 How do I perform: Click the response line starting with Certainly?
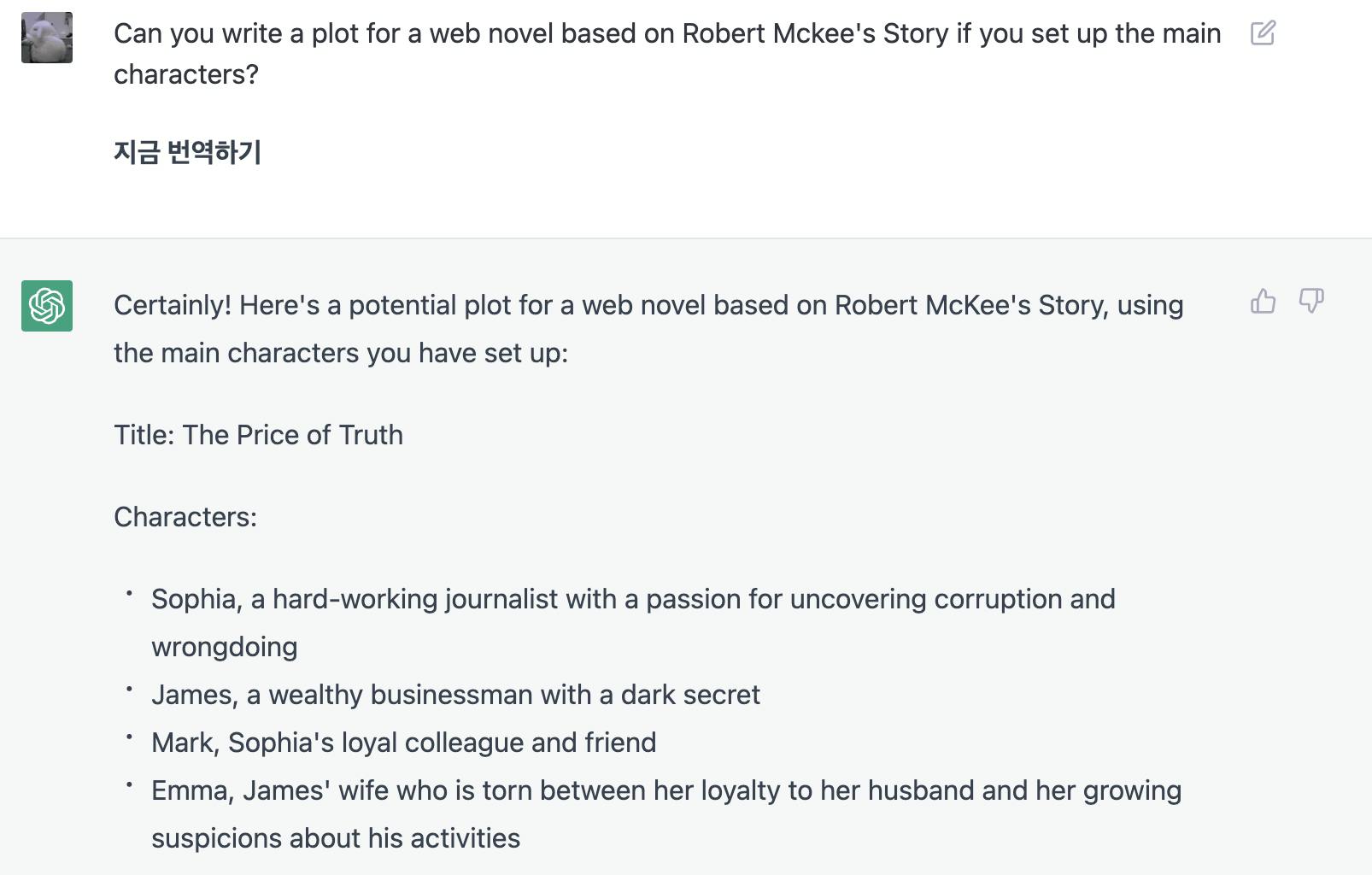point(648,305)
